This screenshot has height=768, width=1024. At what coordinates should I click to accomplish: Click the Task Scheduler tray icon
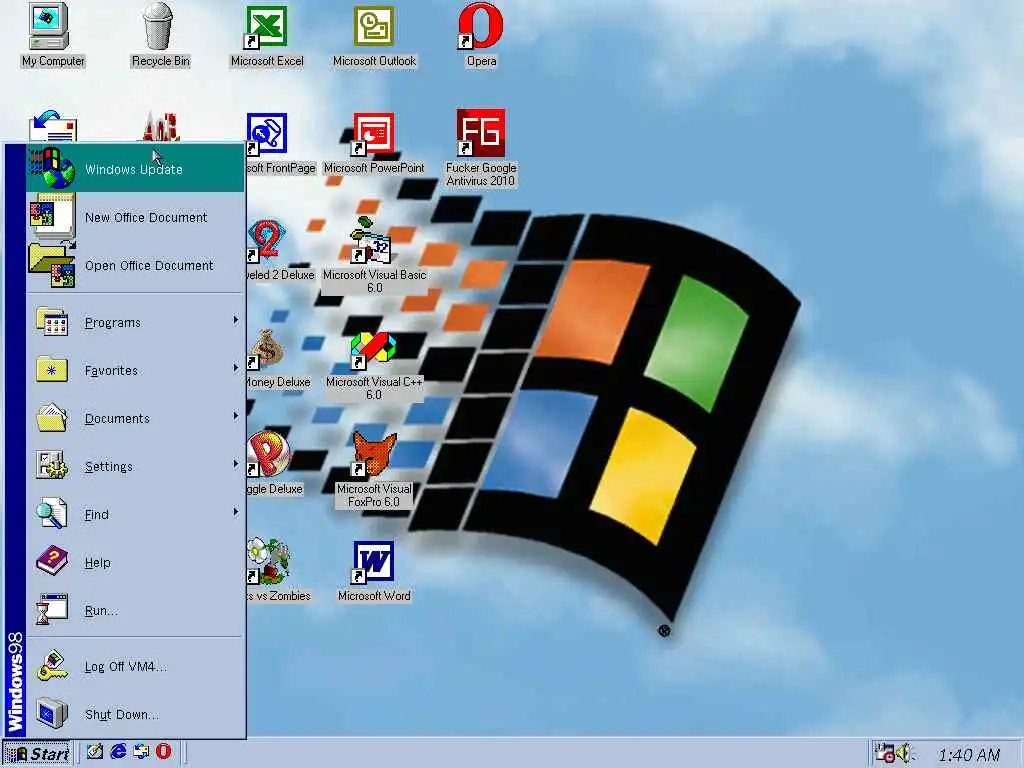click(885, 753)
